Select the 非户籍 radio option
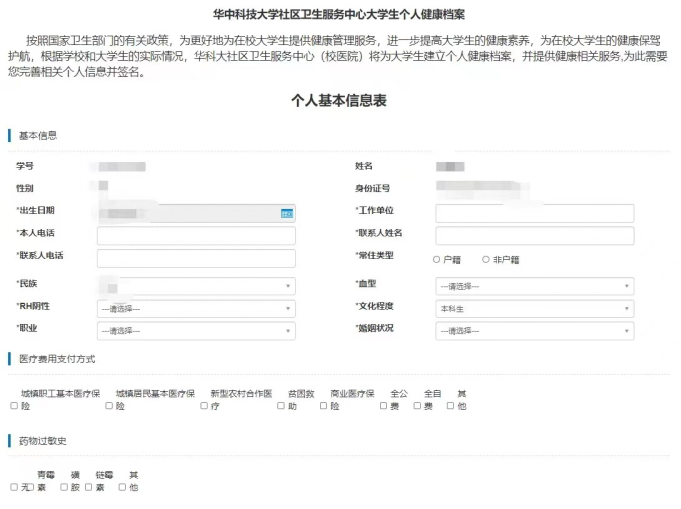The image size is (681, 509). coord(486,259)
